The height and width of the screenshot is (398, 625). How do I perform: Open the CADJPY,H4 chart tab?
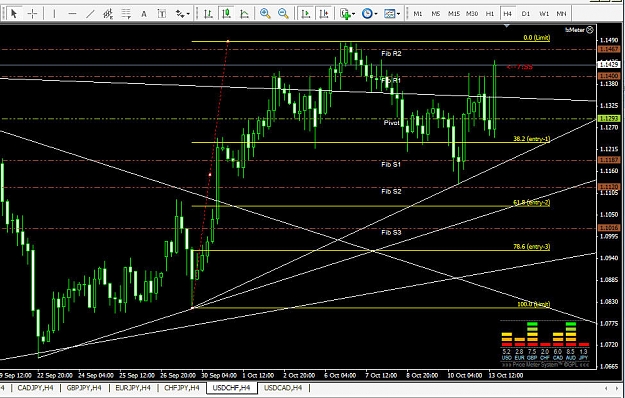(x=35, y=388)
